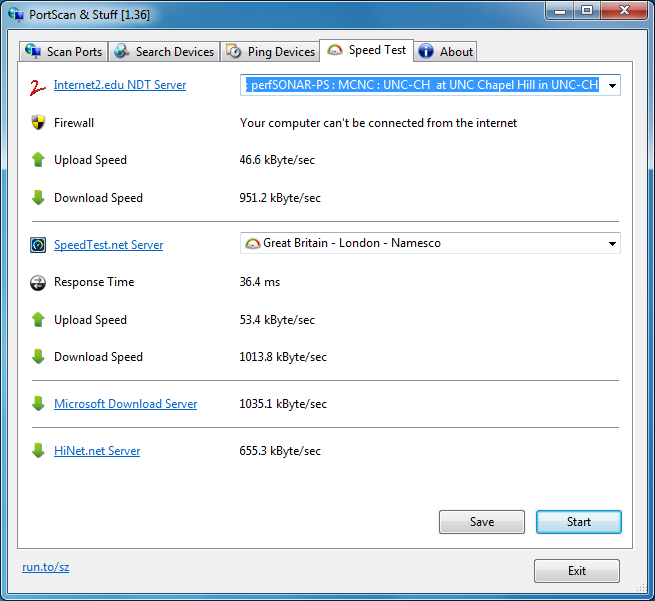
Task: Open the SpeedTest.net Server link
Action: click(109, 245)
